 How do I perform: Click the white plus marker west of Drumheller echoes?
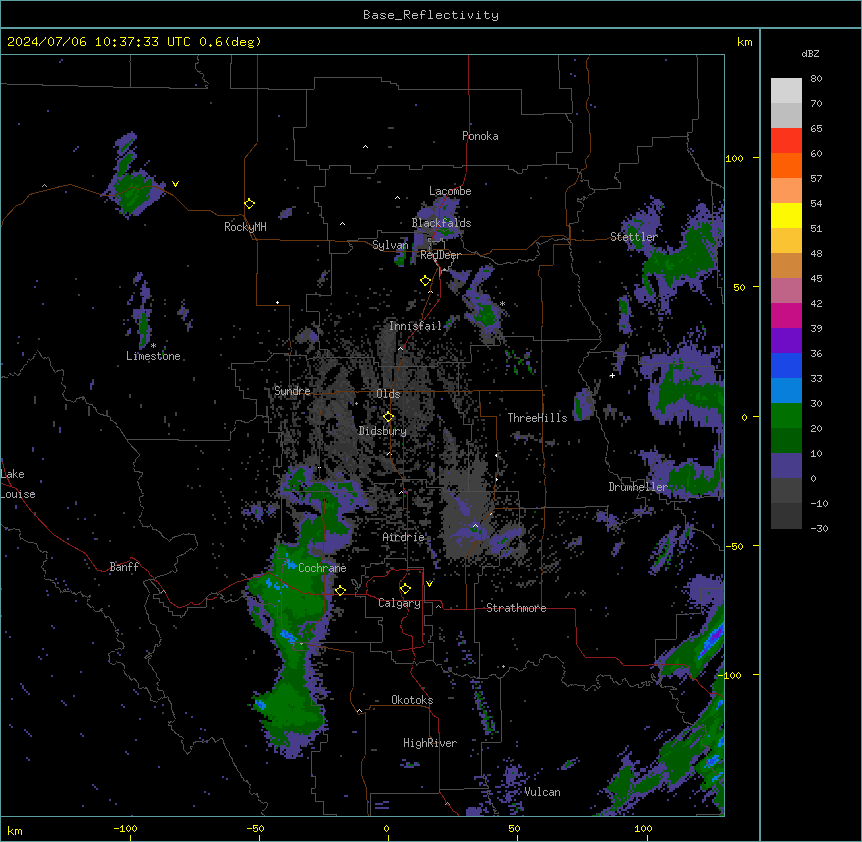[612, 375]
